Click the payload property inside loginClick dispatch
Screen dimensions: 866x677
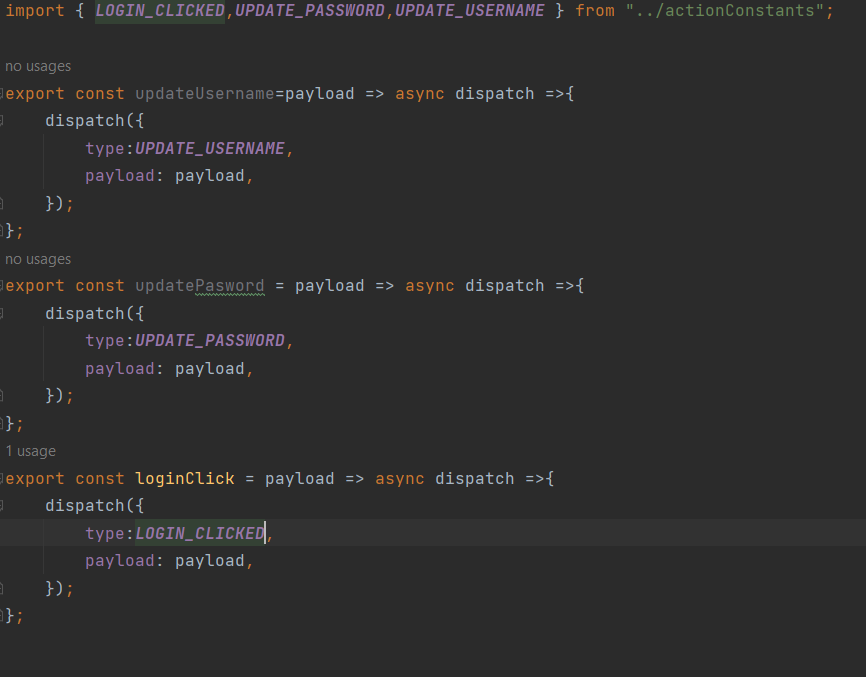119,560
